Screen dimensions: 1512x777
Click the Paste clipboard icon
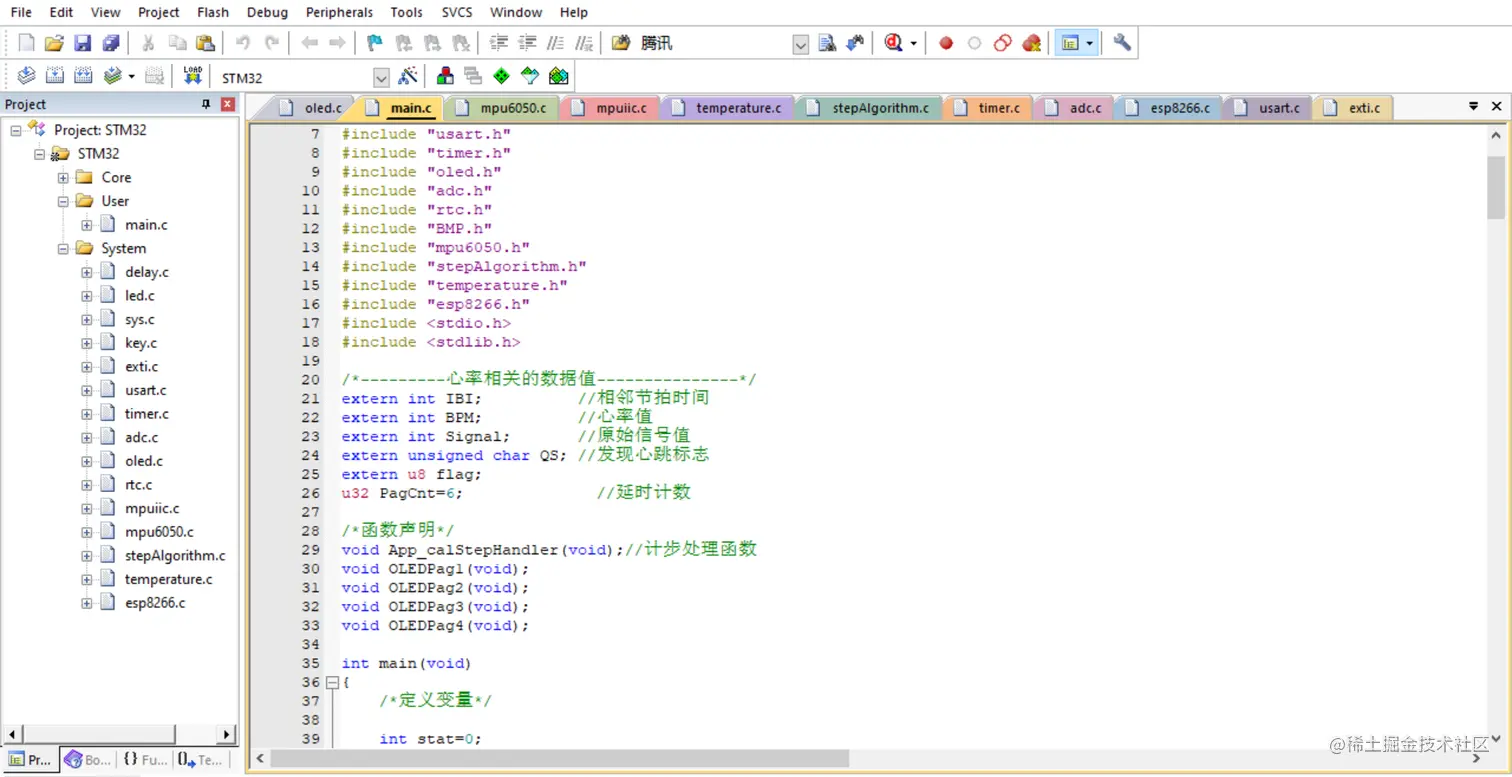(205, 43)
